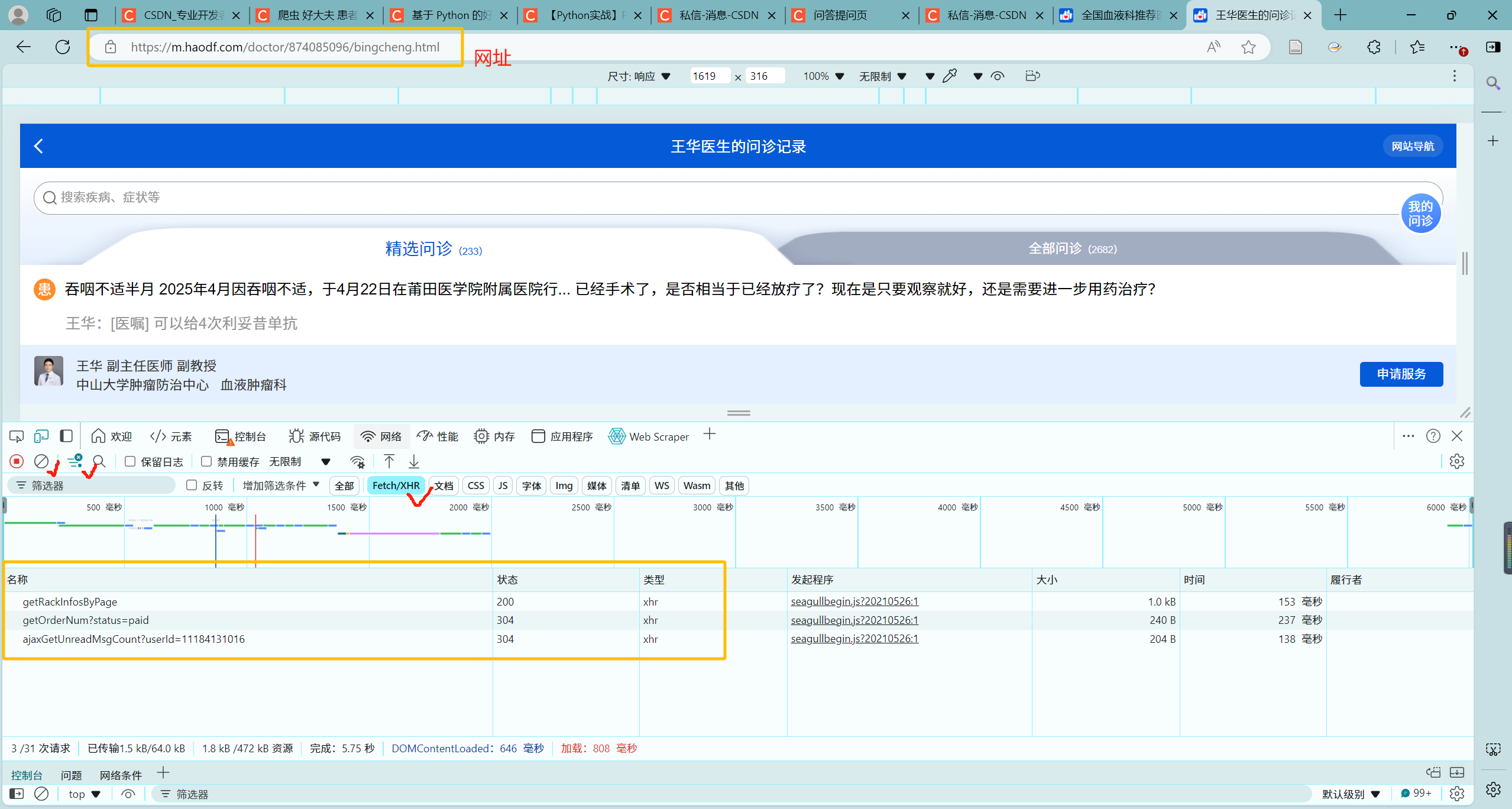Enable the 保留日志 checkbox

pyautogui.click(x=130, y=461)
